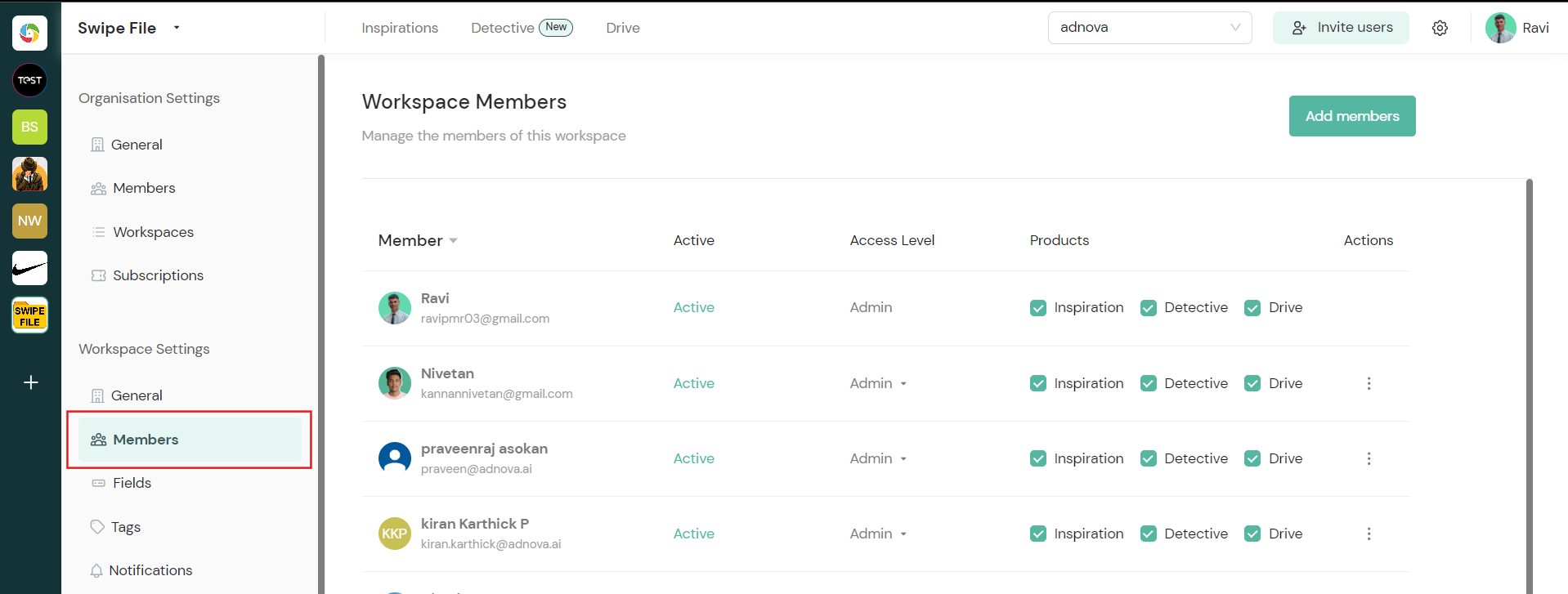Click the Nike workspace icon
1568x594 pixels.
tap(30, 268)
